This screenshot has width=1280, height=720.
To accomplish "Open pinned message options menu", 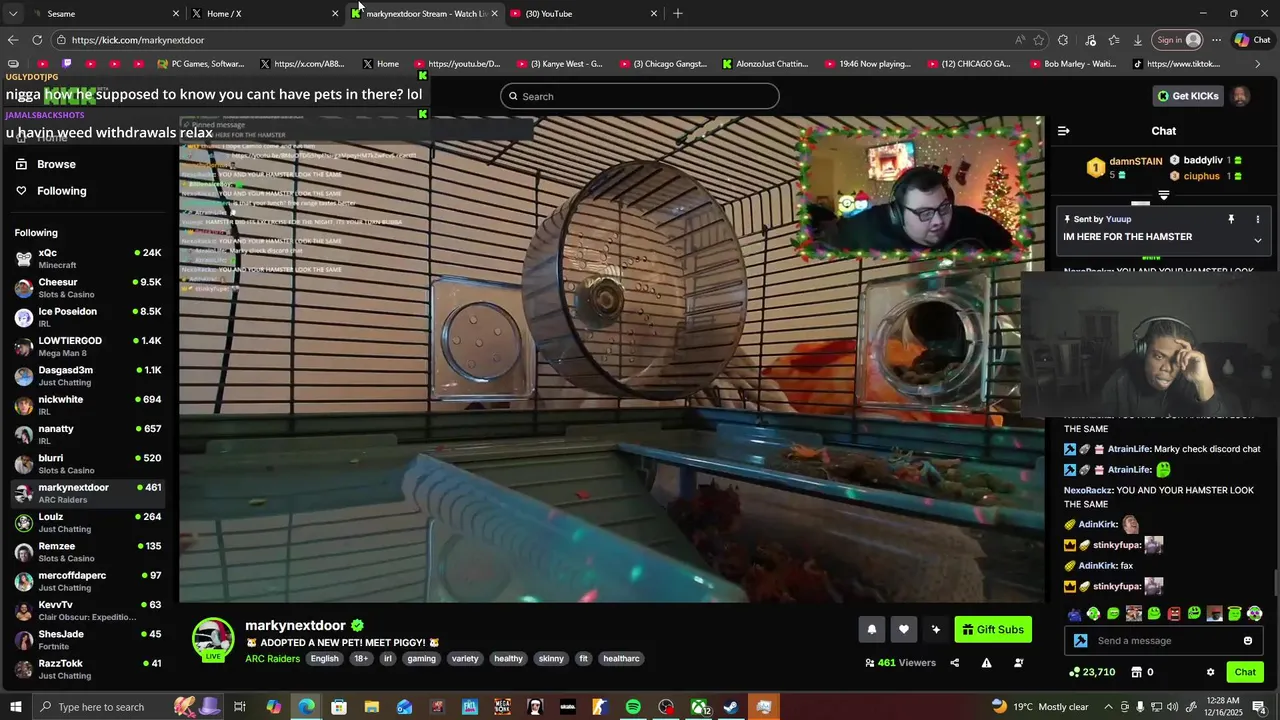I will (1258, 219).
